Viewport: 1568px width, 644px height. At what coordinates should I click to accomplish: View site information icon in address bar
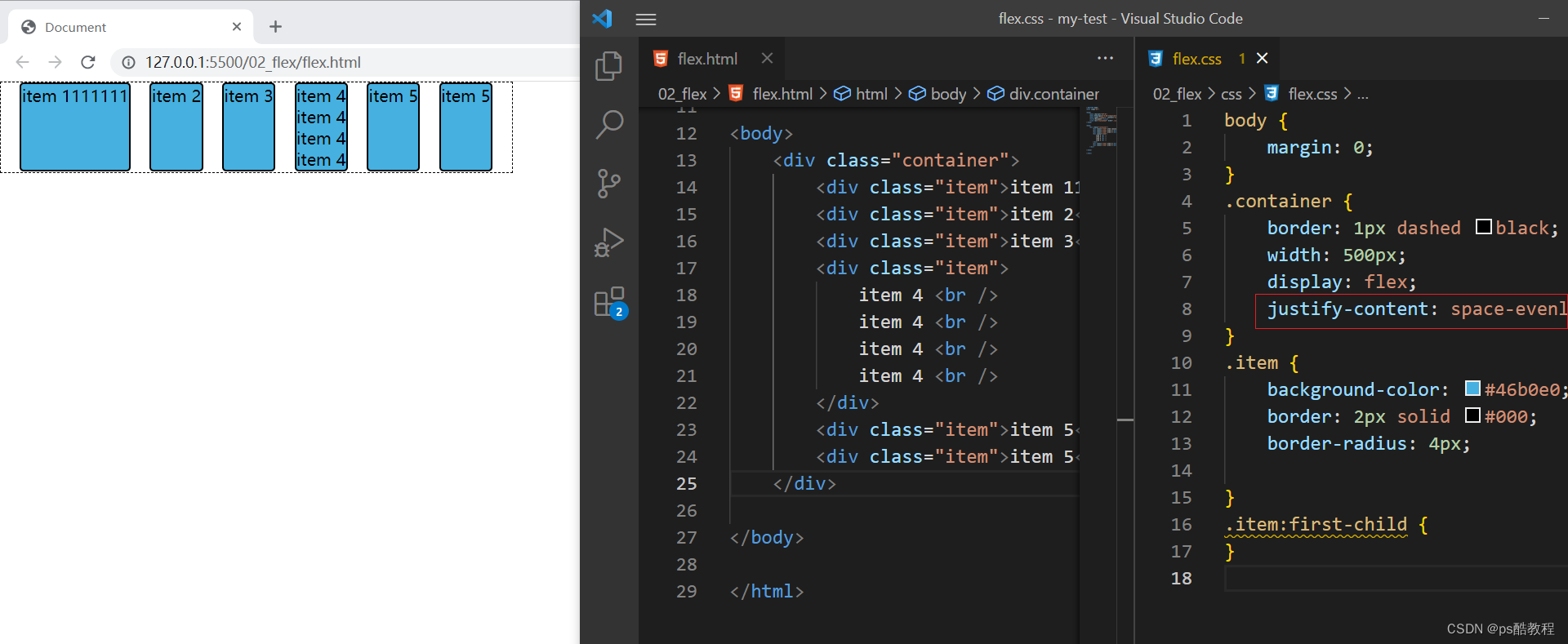pos(128,62)
